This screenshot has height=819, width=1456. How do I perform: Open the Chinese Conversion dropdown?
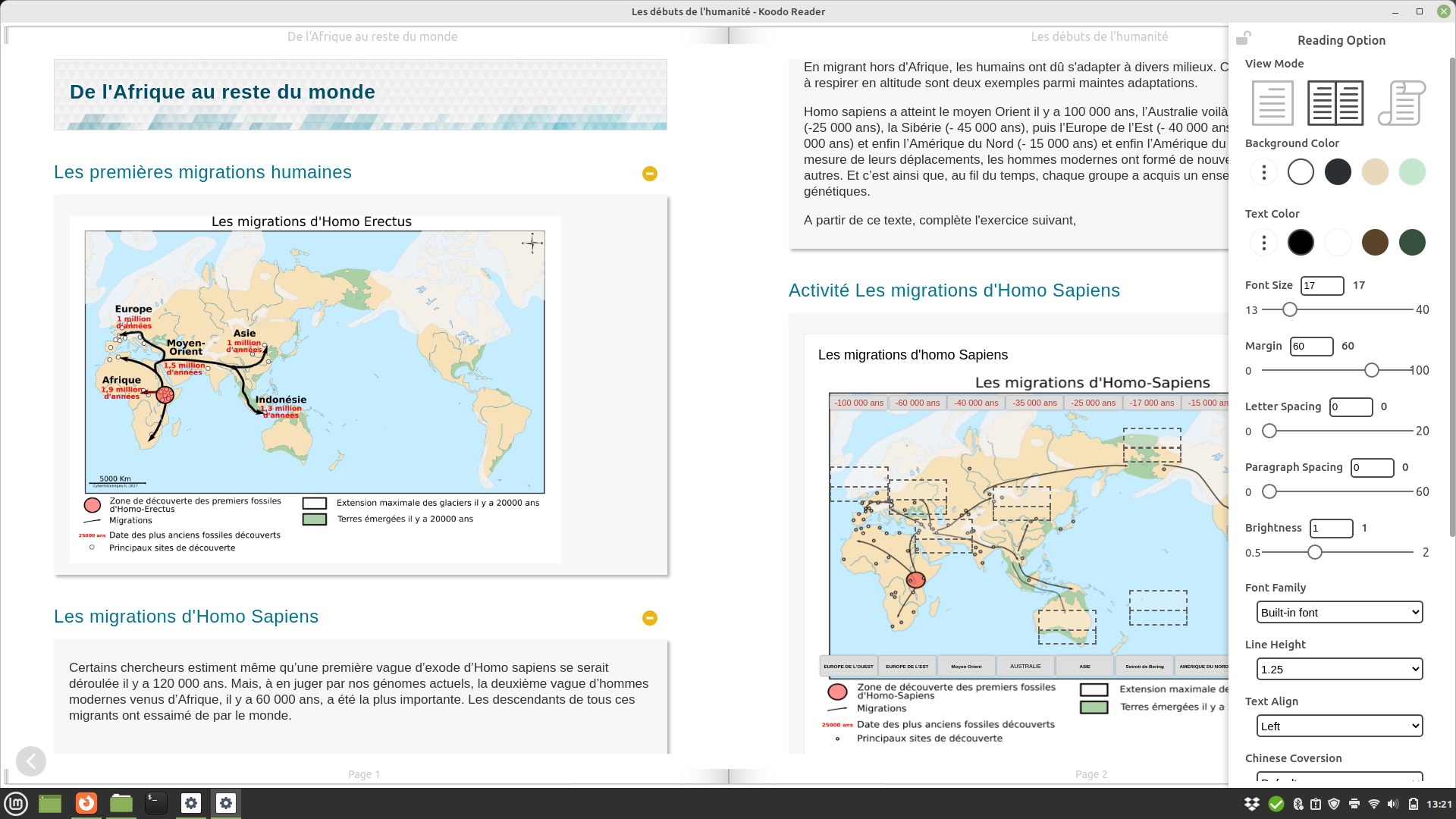click(x=1339, y=777)
